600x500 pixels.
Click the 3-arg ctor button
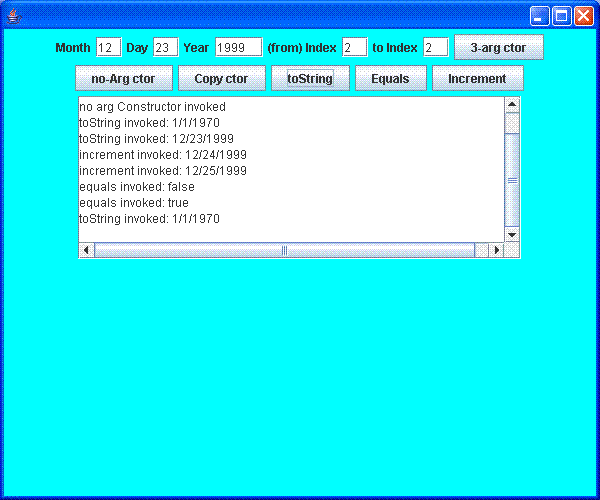coord(498,47)
